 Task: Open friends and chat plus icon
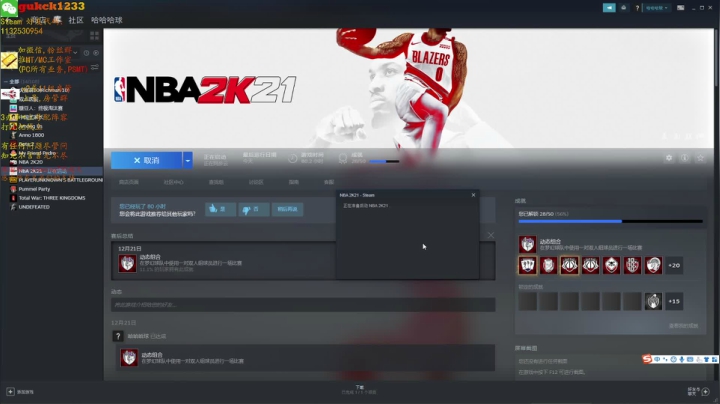(706, 392)
